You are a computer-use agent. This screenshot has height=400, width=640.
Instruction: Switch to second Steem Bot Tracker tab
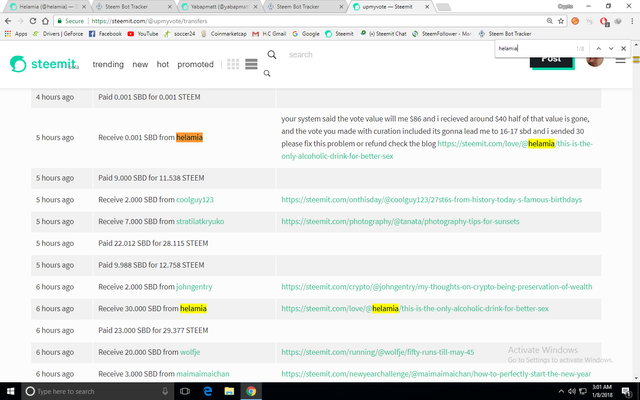(x=305, y=7)
